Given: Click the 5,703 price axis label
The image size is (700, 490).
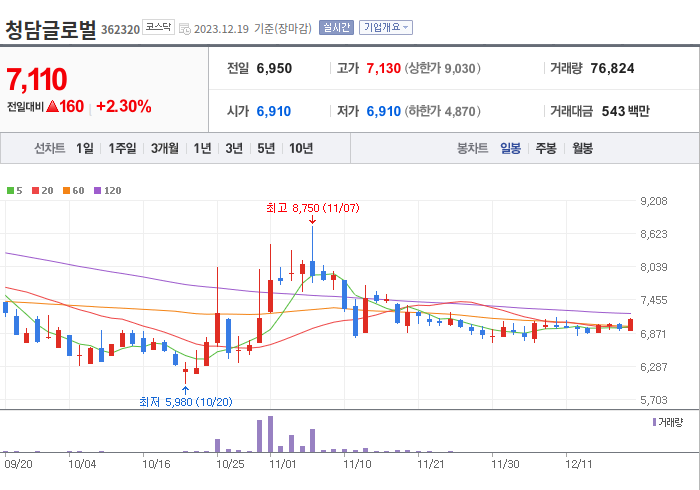Looking at the screenshot, I should [x=654, y=400].
